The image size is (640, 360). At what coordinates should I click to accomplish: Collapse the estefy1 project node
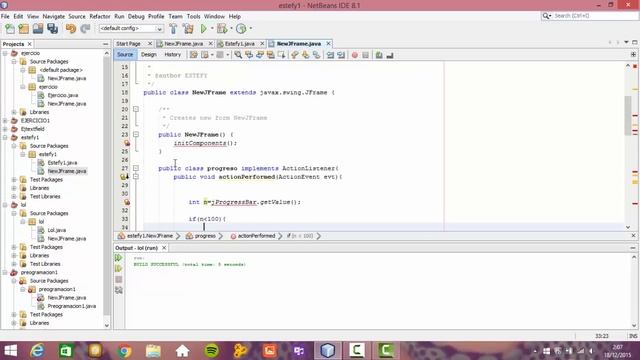(x=5, y=138)
